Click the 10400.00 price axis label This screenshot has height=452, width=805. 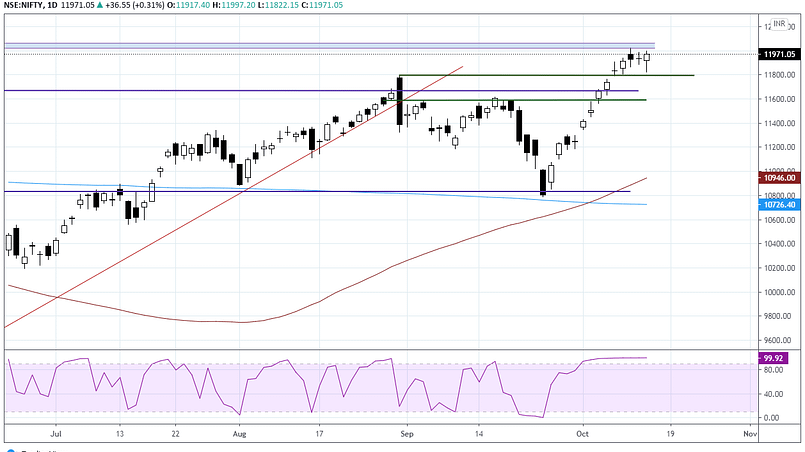coord(779,244)
